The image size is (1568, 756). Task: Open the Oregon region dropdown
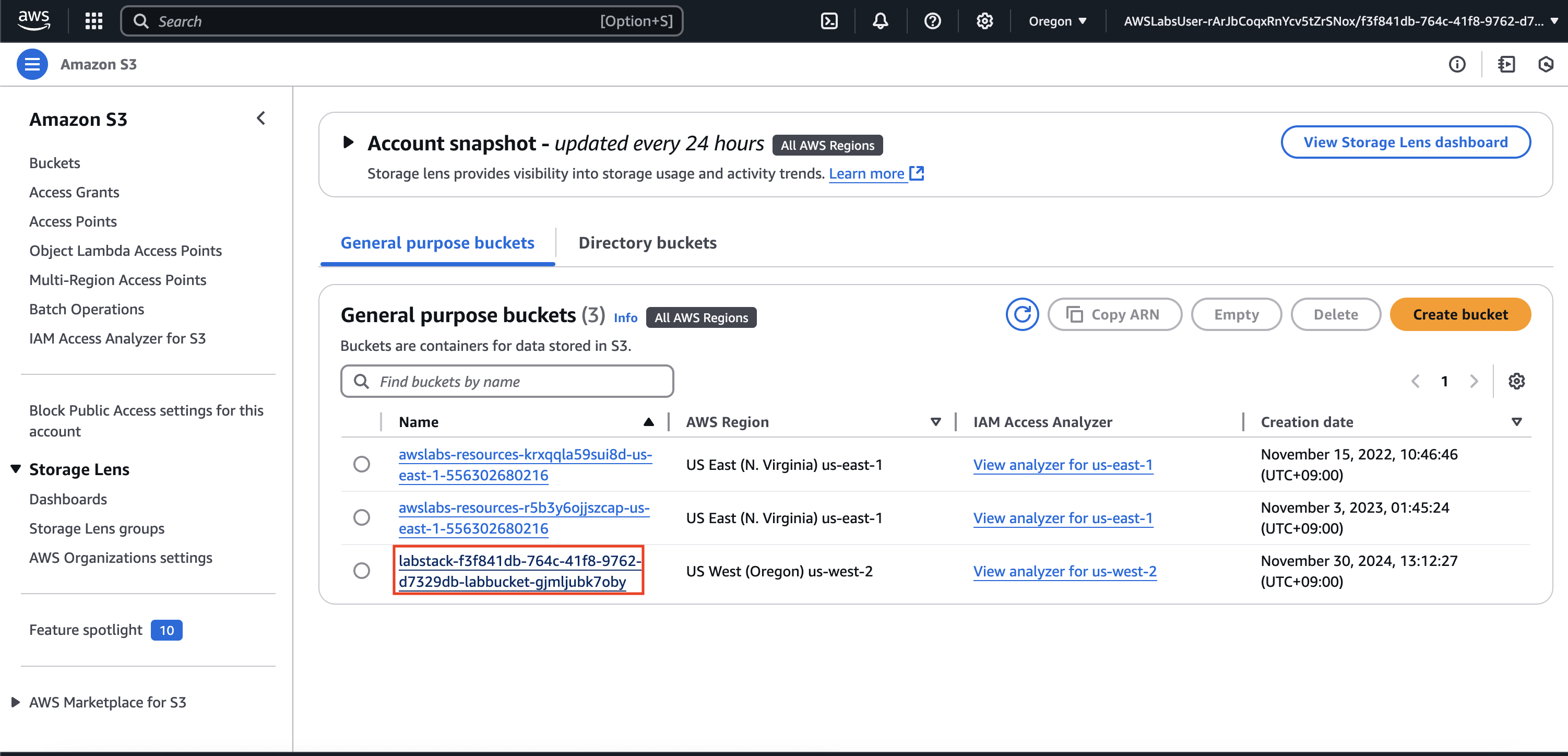(1058, 21)
